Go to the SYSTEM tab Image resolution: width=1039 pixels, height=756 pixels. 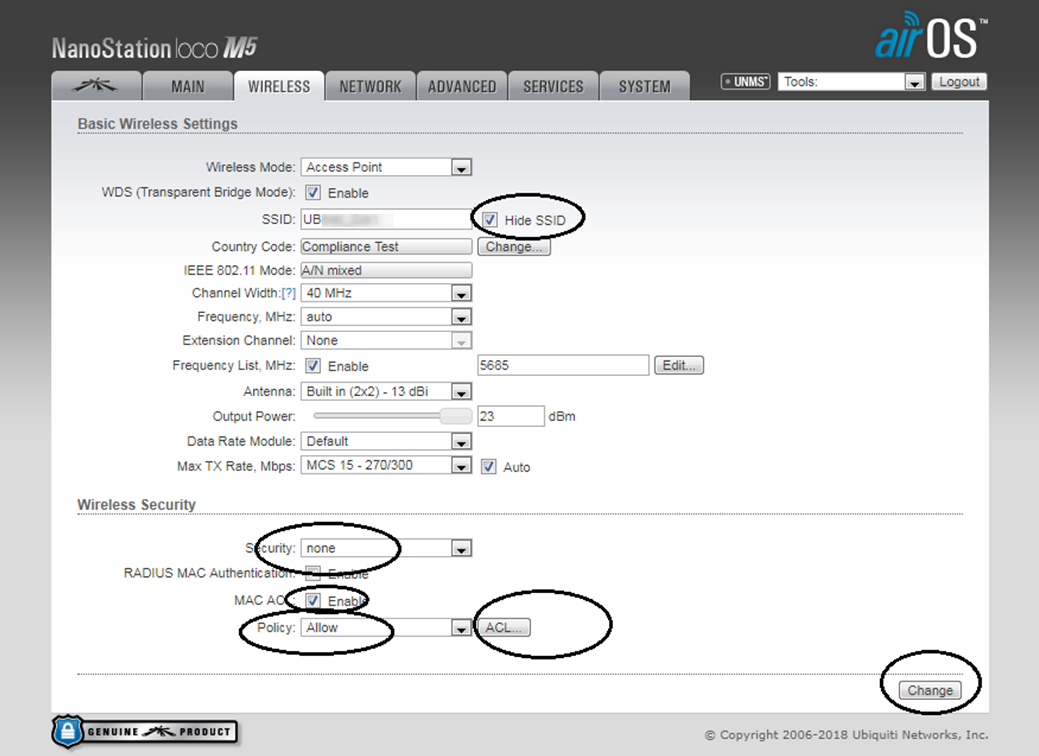644,87
